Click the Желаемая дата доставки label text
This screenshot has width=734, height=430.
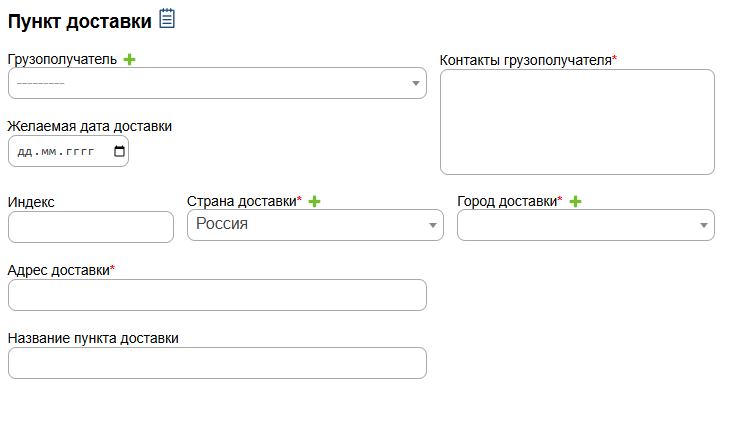point(90,127)
